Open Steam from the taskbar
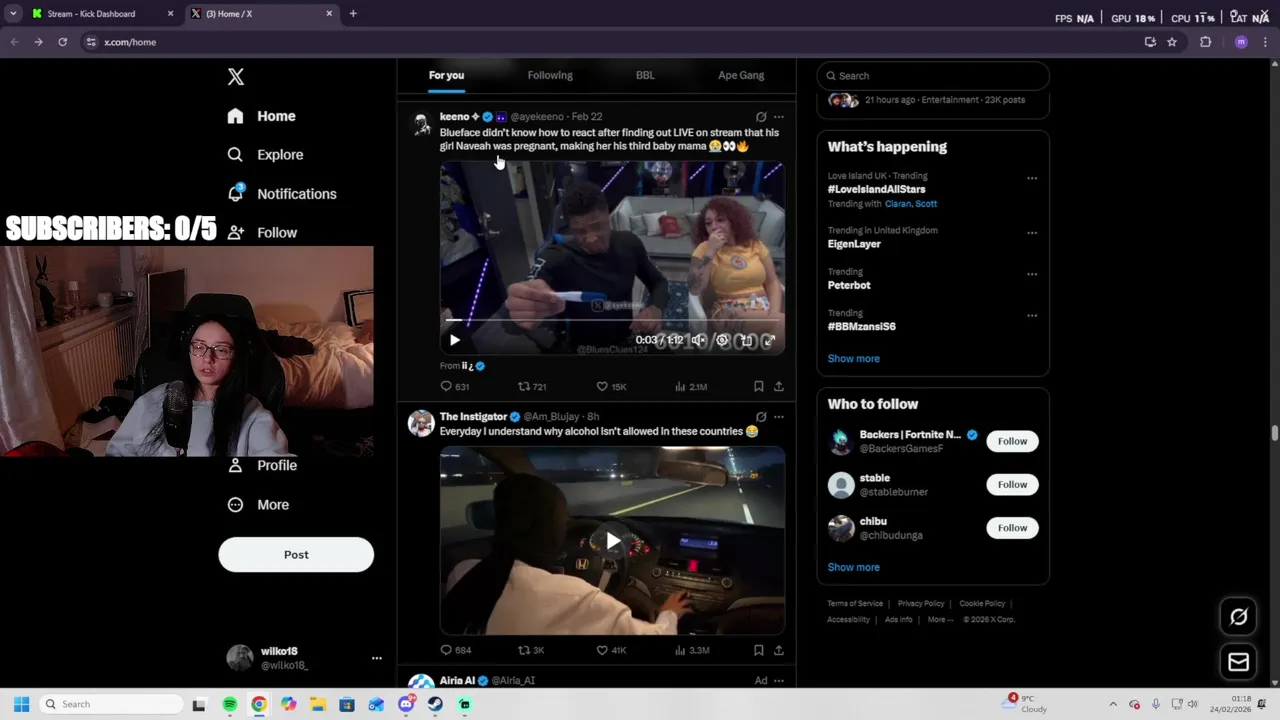Viewport: 1280px width, 720px height. (x=435, y=704)
